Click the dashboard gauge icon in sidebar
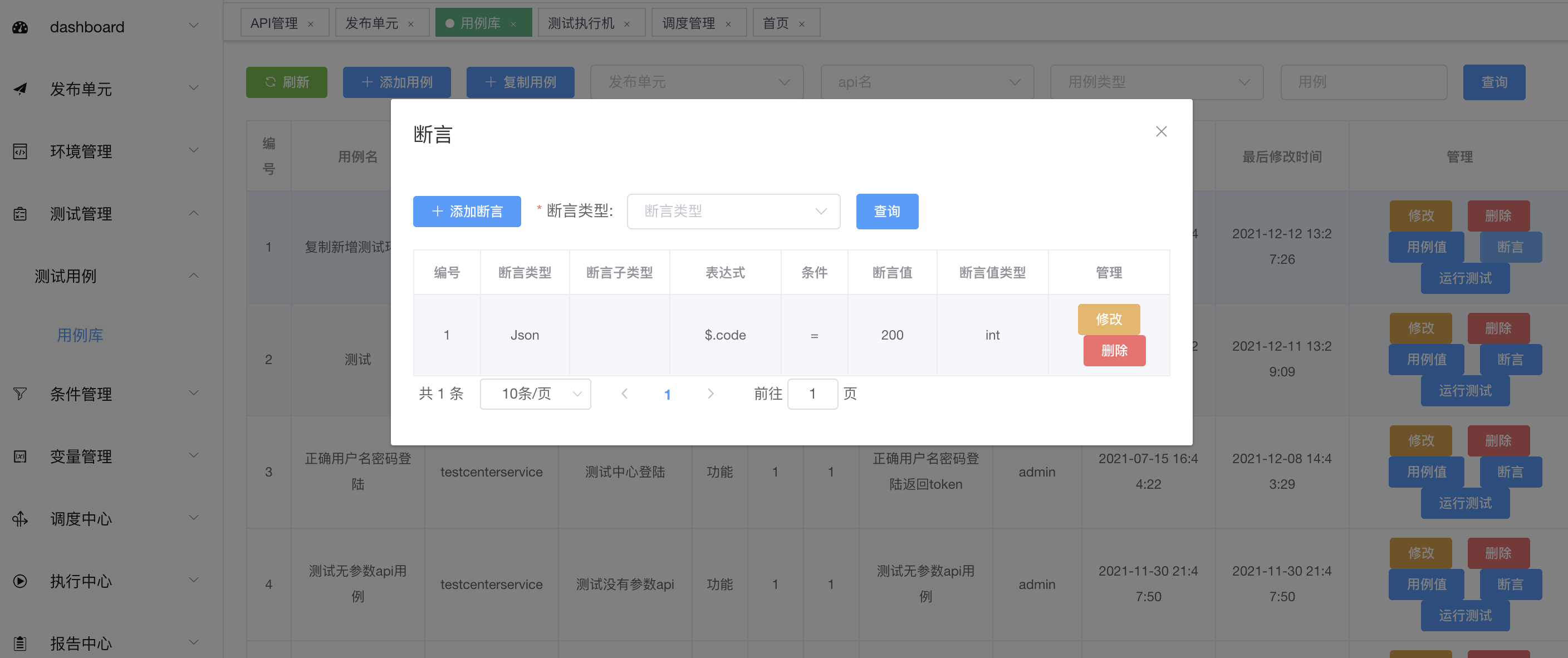The width and height of the screenshot is (1568, 658). click(x=20, y=27)
